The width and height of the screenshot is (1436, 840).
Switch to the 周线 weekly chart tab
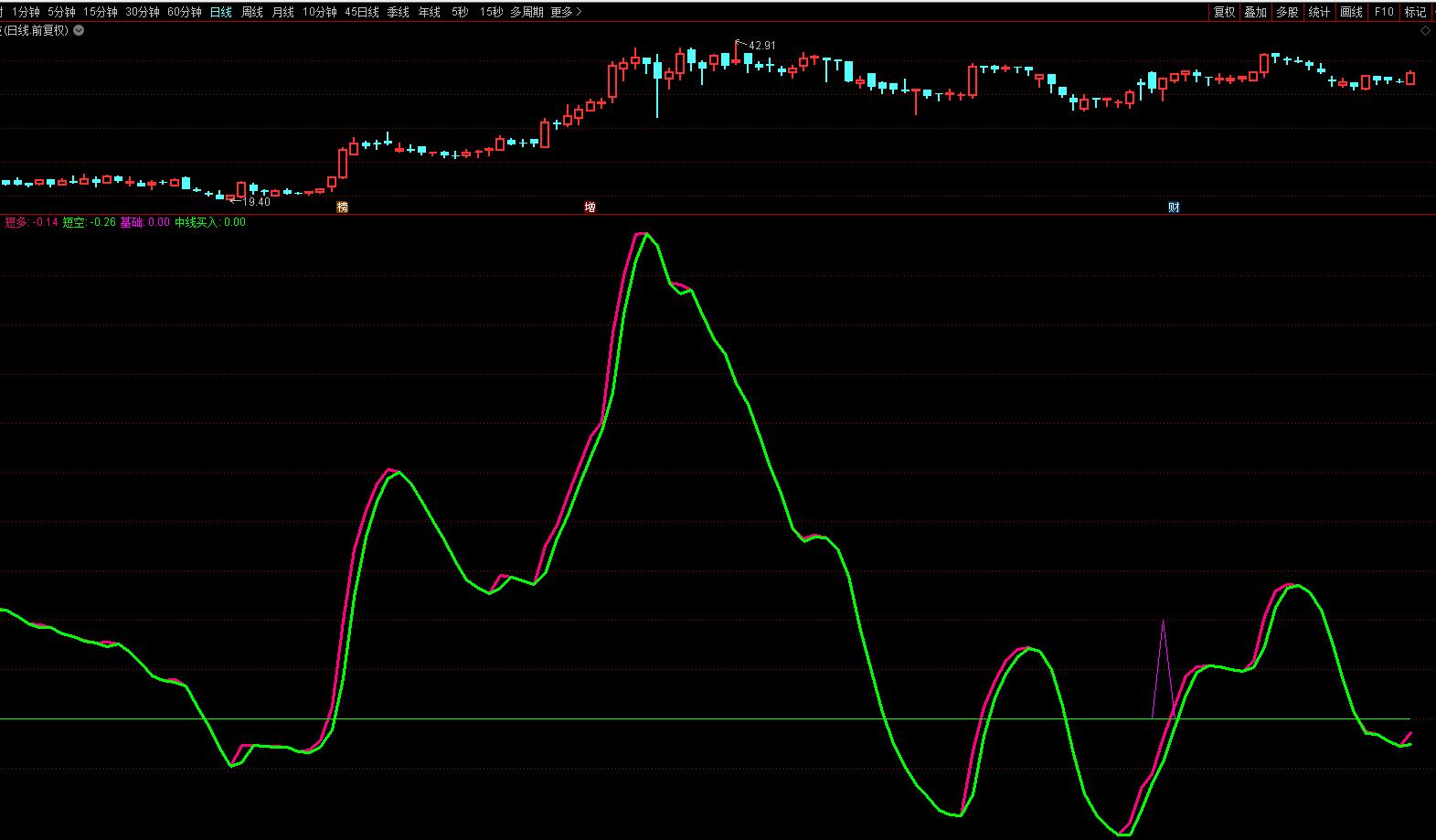251,12
